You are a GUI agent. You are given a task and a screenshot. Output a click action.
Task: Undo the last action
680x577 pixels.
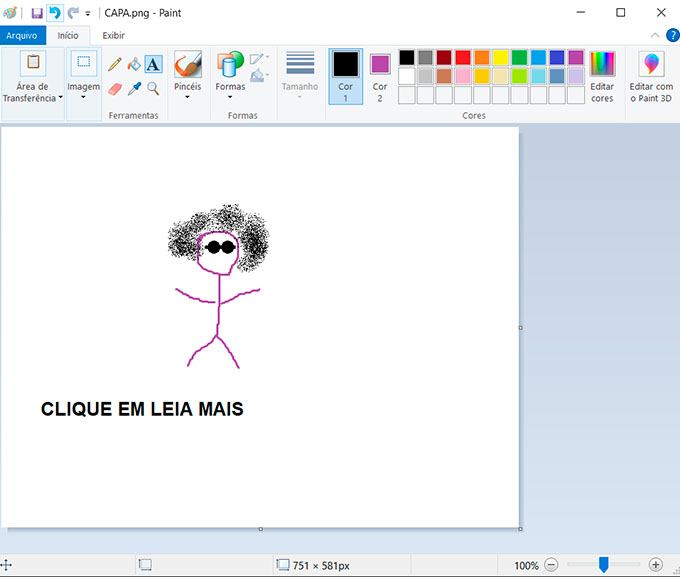[55, 13]
